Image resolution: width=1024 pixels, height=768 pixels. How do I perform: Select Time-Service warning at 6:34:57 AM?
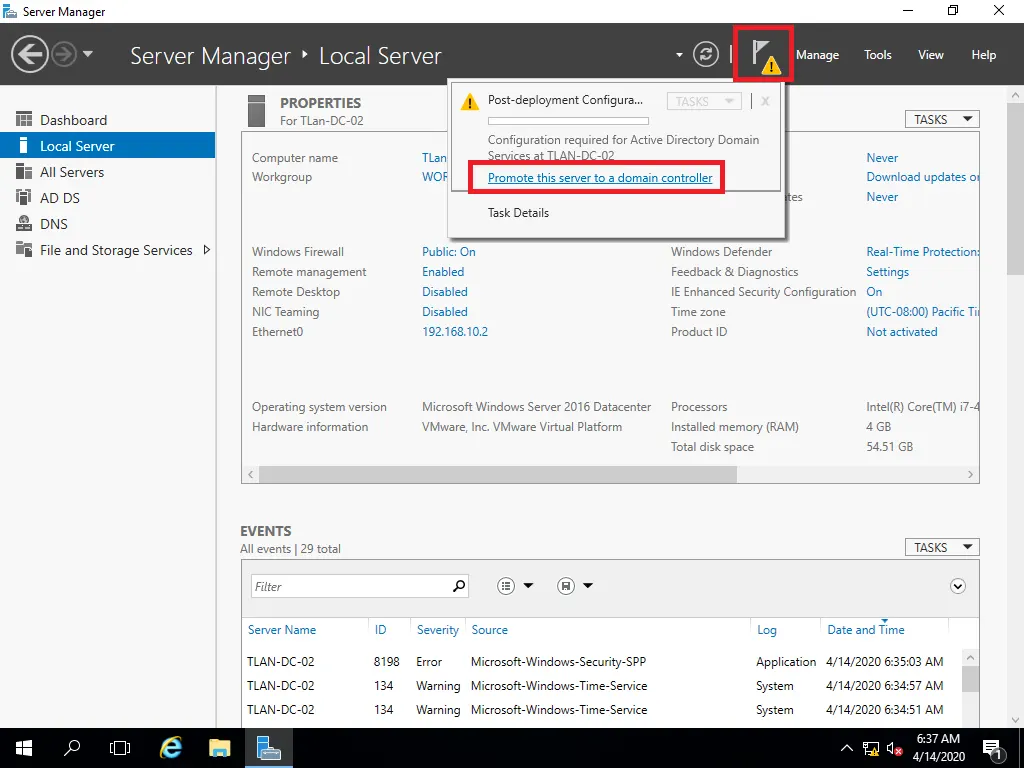coord(601,686)
